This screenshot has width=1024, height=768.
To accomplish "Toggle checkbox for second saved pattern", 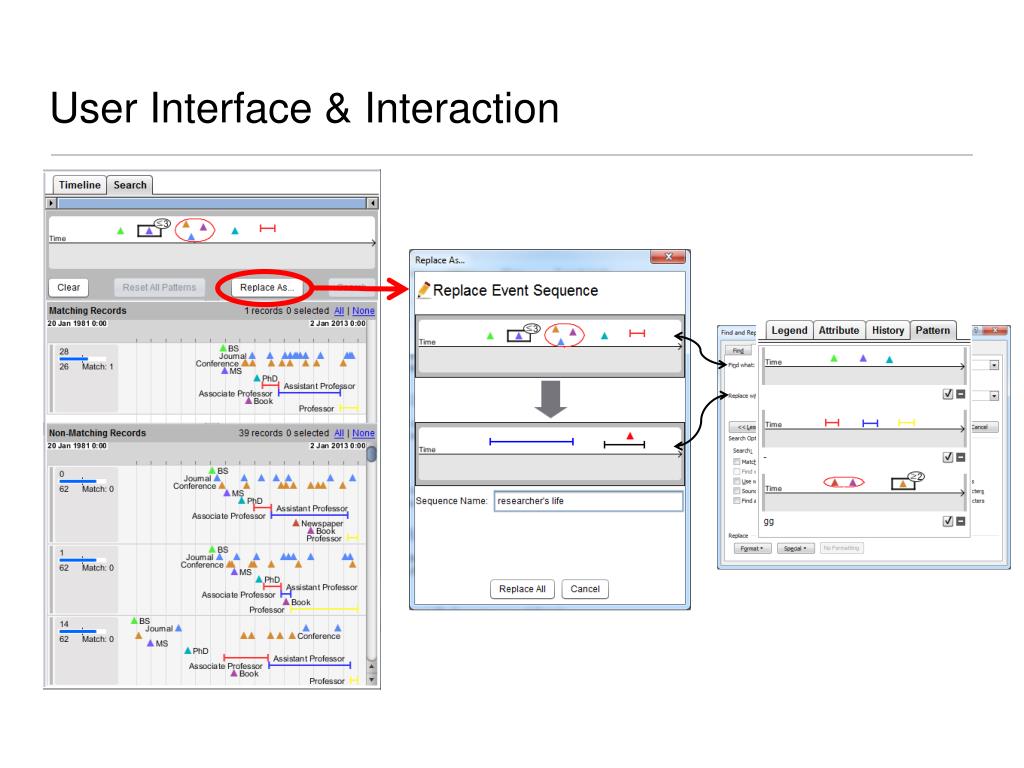I will coord(948,457).
